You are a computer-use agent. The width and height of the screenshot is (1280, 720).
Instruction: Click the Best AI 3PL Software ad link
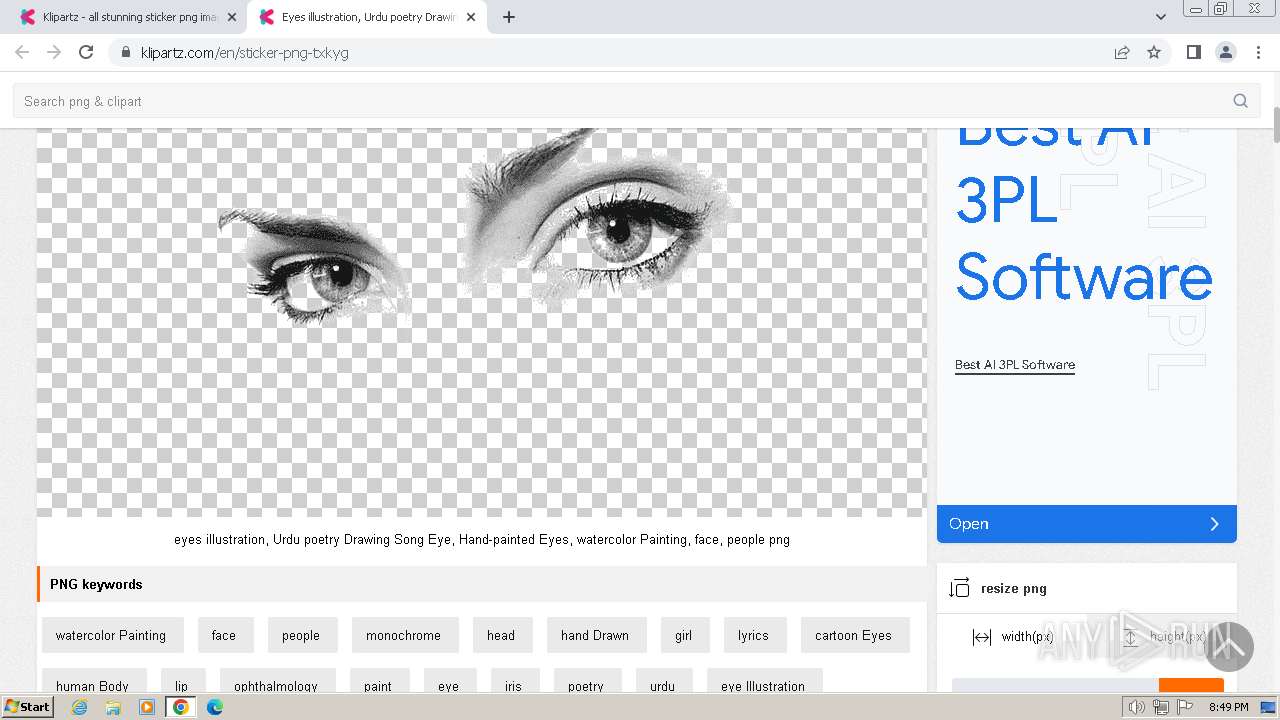tap(1015, 365)
